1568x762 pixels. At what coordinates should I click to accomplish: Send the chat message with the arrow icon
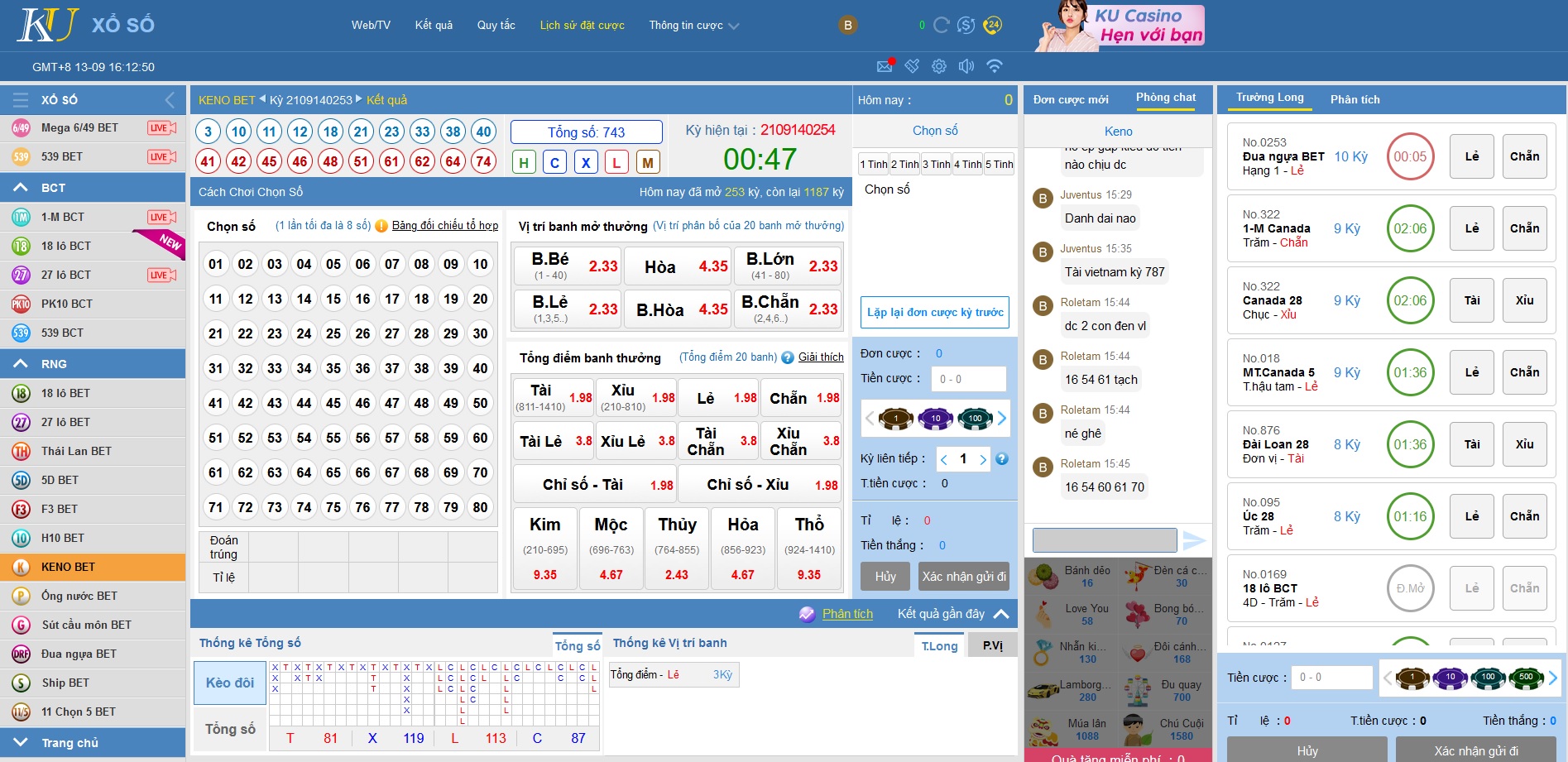point(1194,540)
